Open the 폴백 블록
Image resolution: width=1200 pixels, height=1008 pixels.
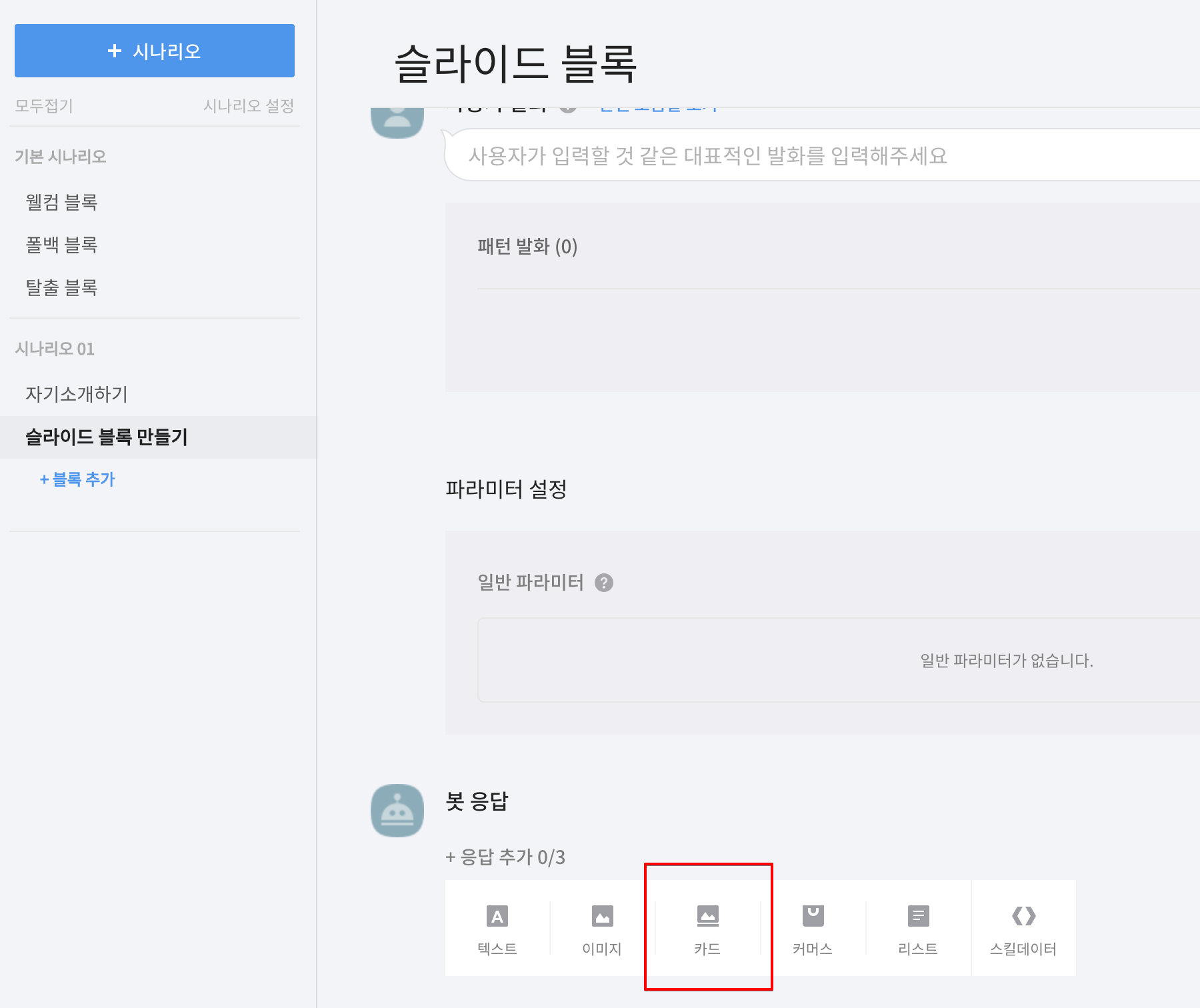(61, 245)
